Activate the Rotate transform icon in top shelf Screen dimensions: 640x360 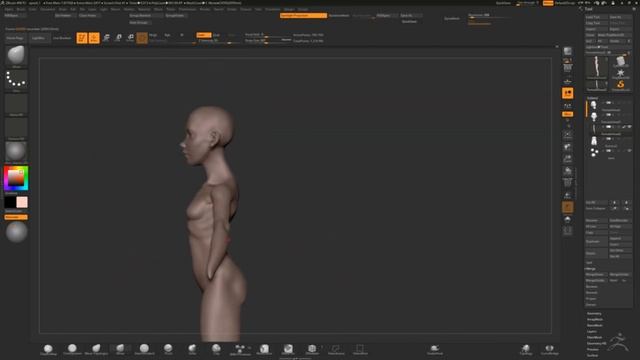(130, 38)
